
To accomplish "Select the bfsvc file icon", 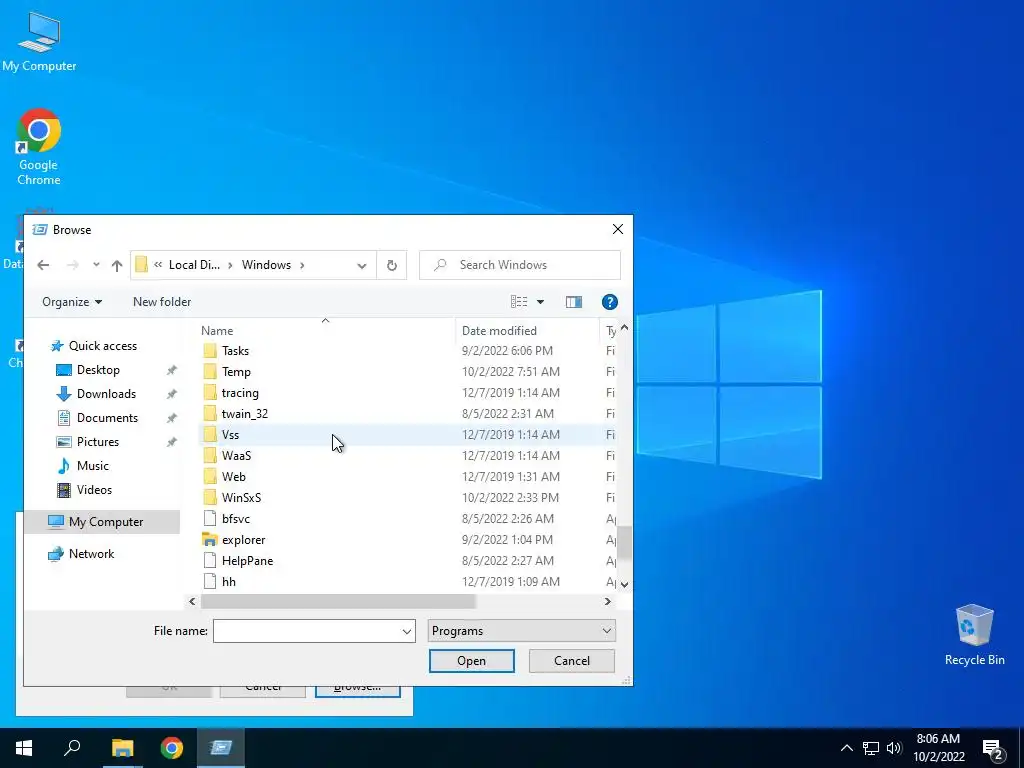I will [210, 519].
